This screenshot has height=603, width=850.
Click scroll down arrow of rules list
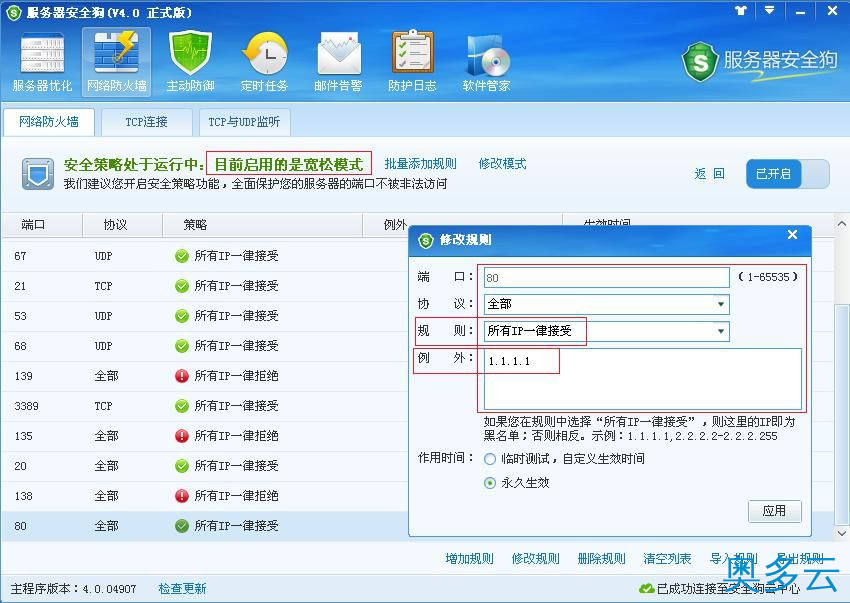(x=841, y=533)
